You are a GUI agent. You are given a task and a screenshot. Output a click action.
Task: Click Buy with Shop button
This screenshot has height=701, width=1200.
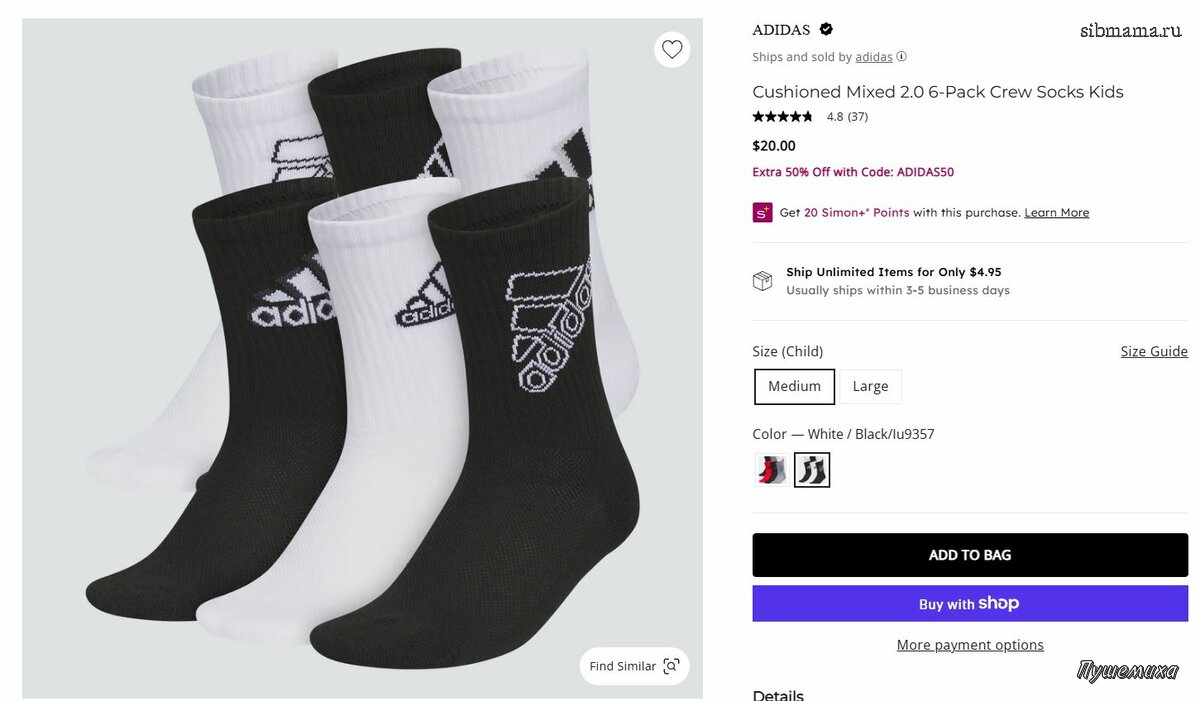pos(969,604)
